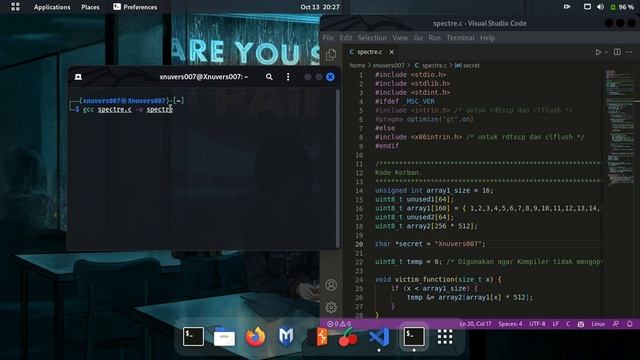Select language mode C in status bar
The image size is (640, 360).
click(x=568, y=324)
